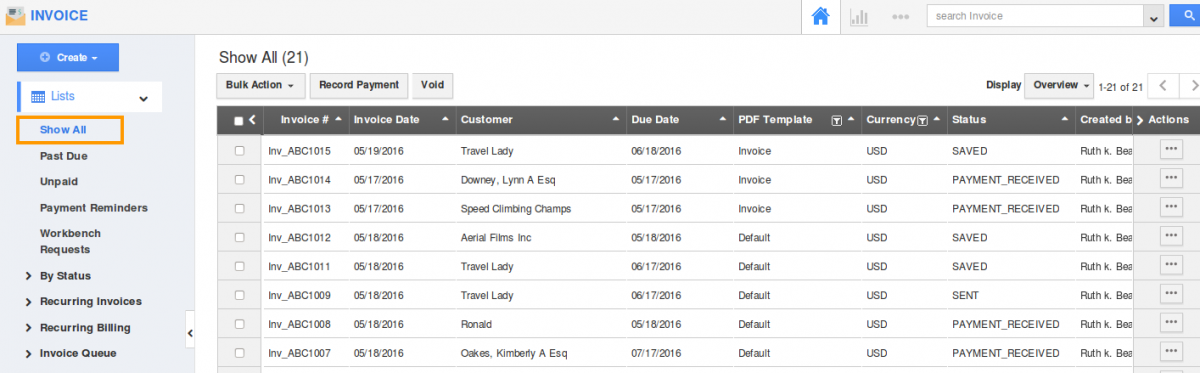Check the Inv_ABC1013 row checkbox
This screenshot has width=1200, height=373.
click(x=239, y=209)
